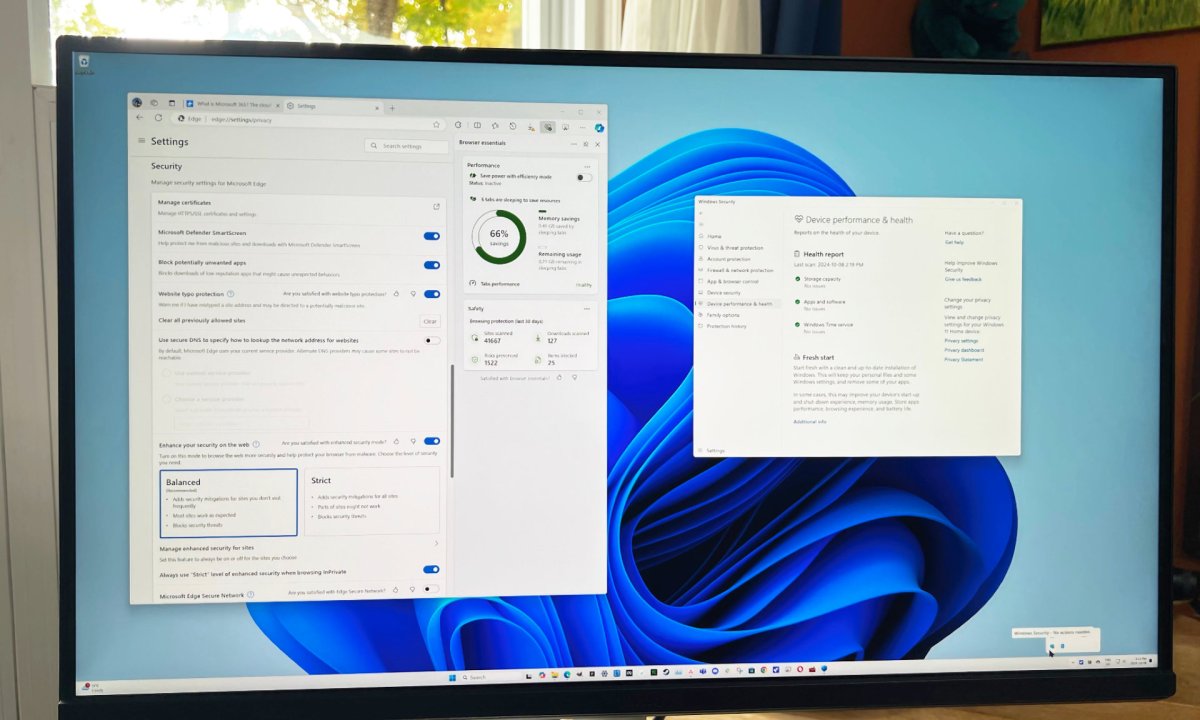
Task: Click the Windows Security tray icon
Action: [x=1051, y=647]
